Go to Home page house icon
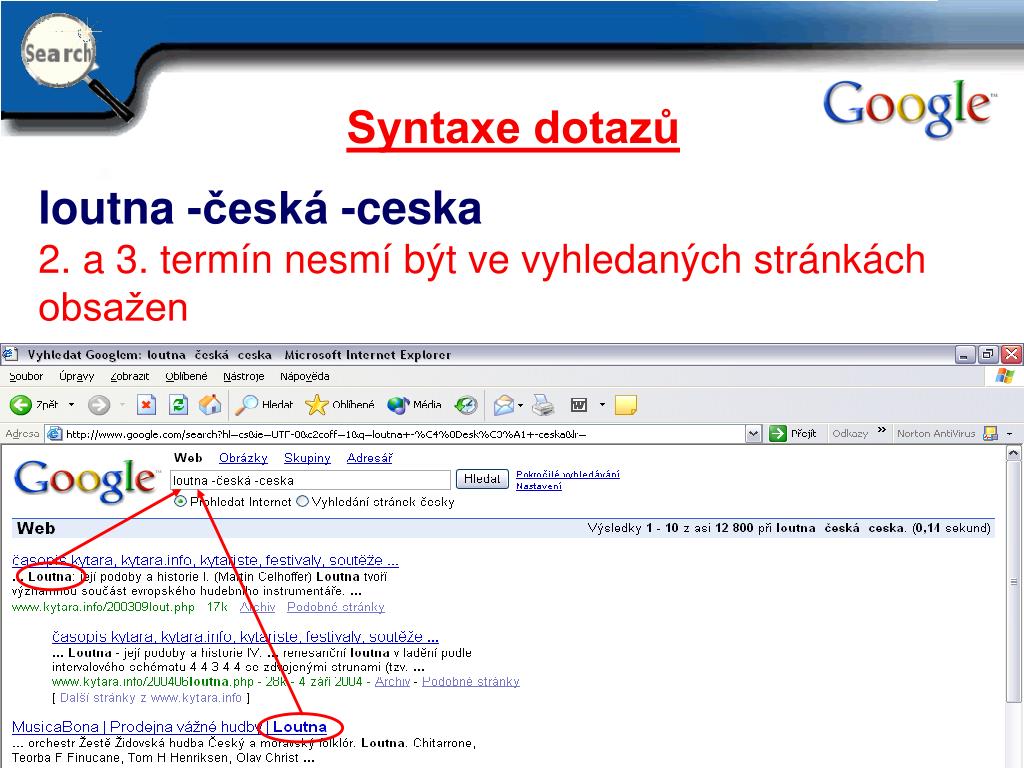This screenshot has width=1024, height=768. tap(210, 405)
